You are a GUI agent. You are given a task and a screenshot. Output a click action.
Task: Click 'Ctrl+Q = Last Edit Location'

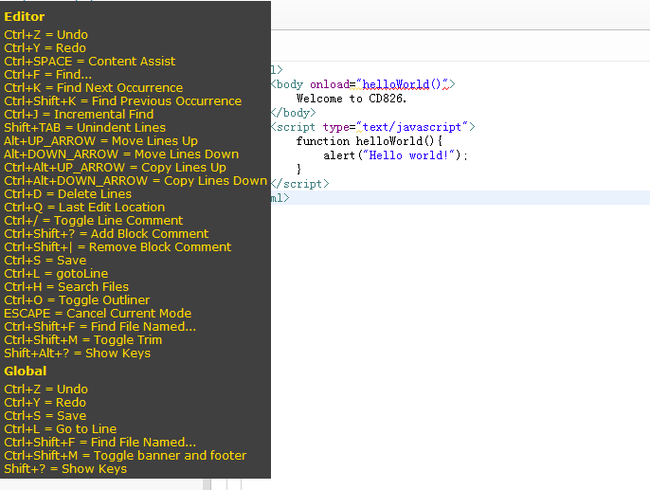(x=85, y=207)
